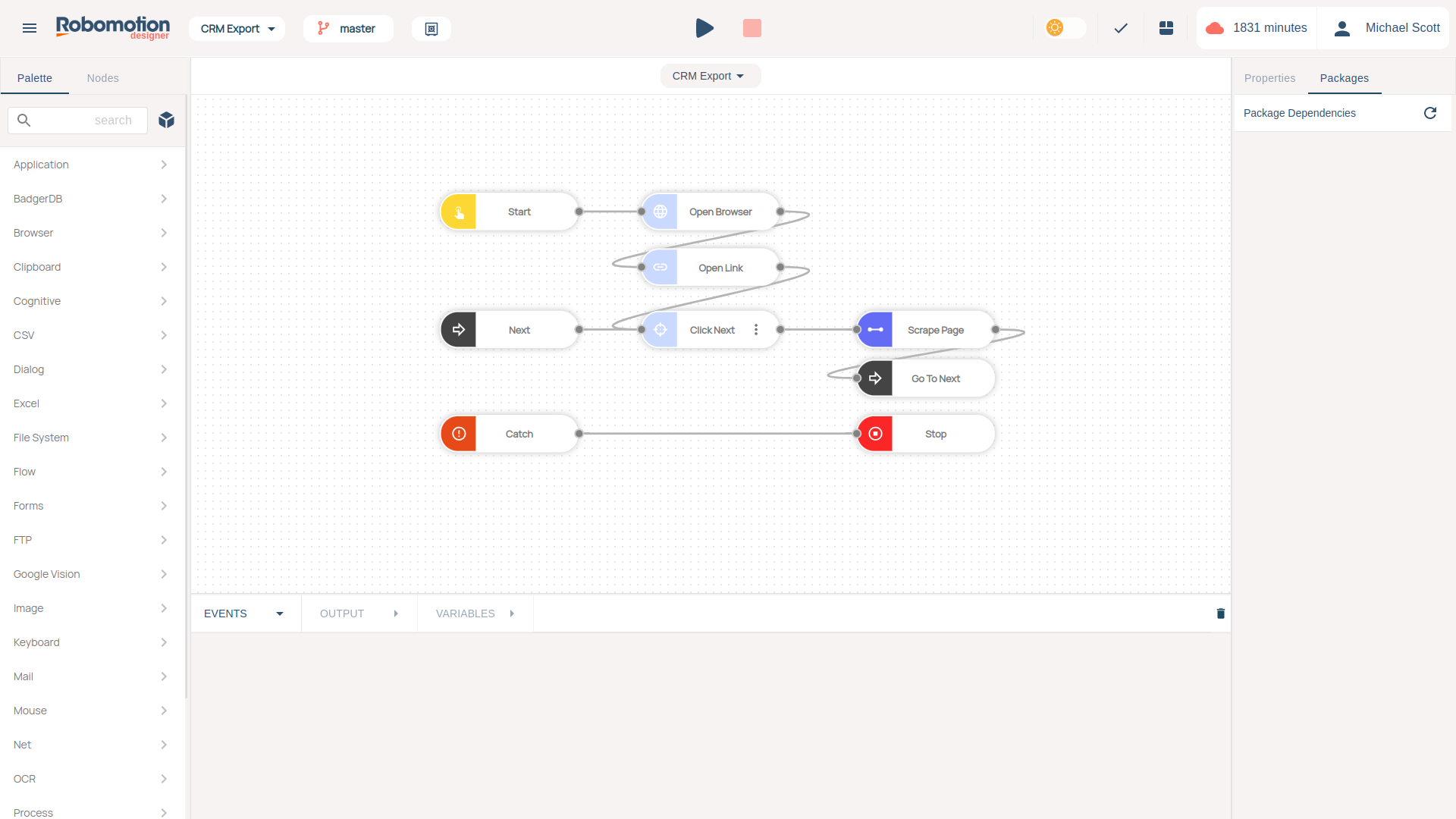Open the Mail palette category
The height and width of the screenshot is (819, 1456).
pos(91,676)
